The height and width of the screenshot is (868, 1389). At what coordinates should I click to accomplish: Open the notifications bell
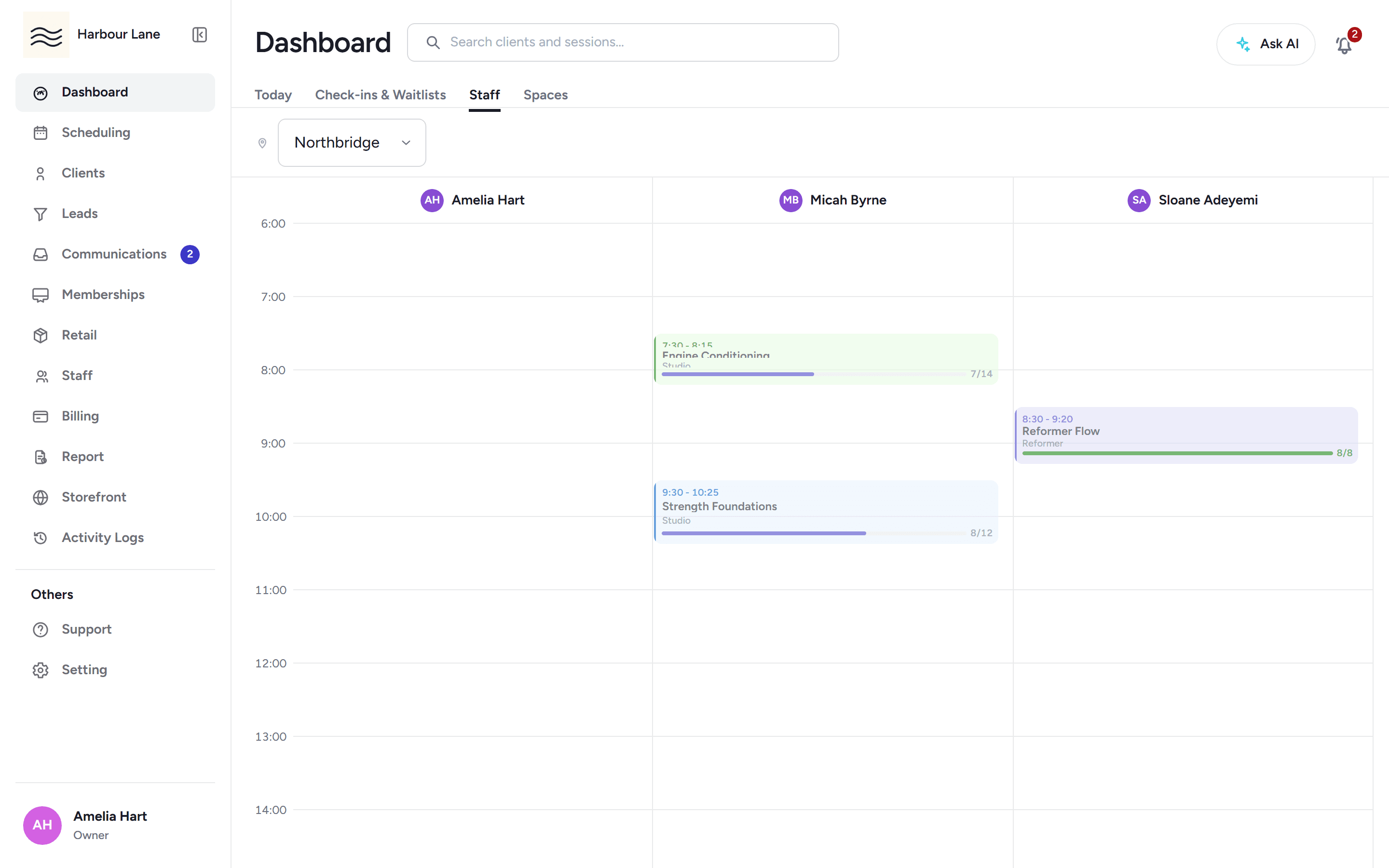1344,45
